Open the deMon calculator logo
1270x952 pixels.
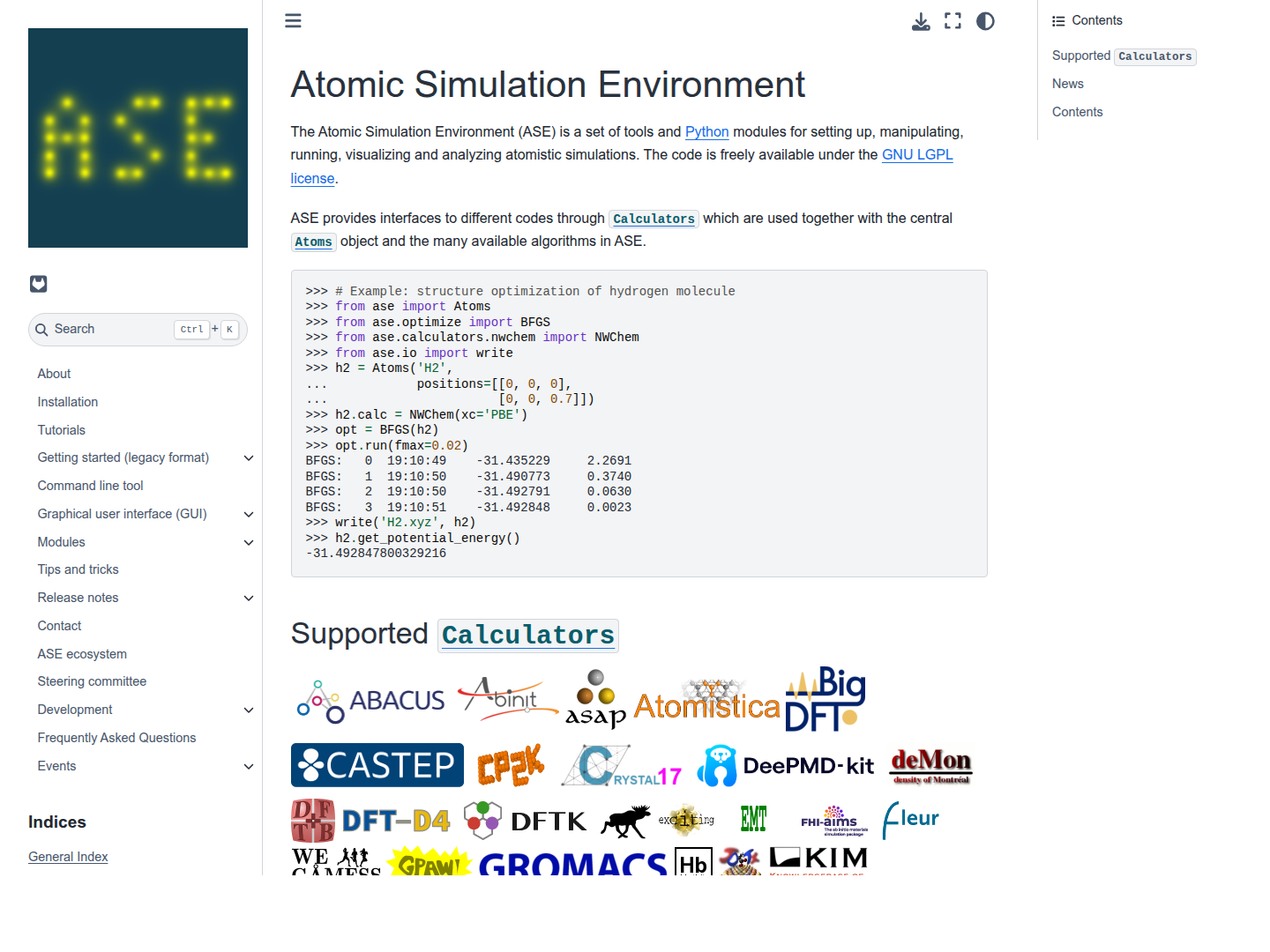tap(930, 765)
